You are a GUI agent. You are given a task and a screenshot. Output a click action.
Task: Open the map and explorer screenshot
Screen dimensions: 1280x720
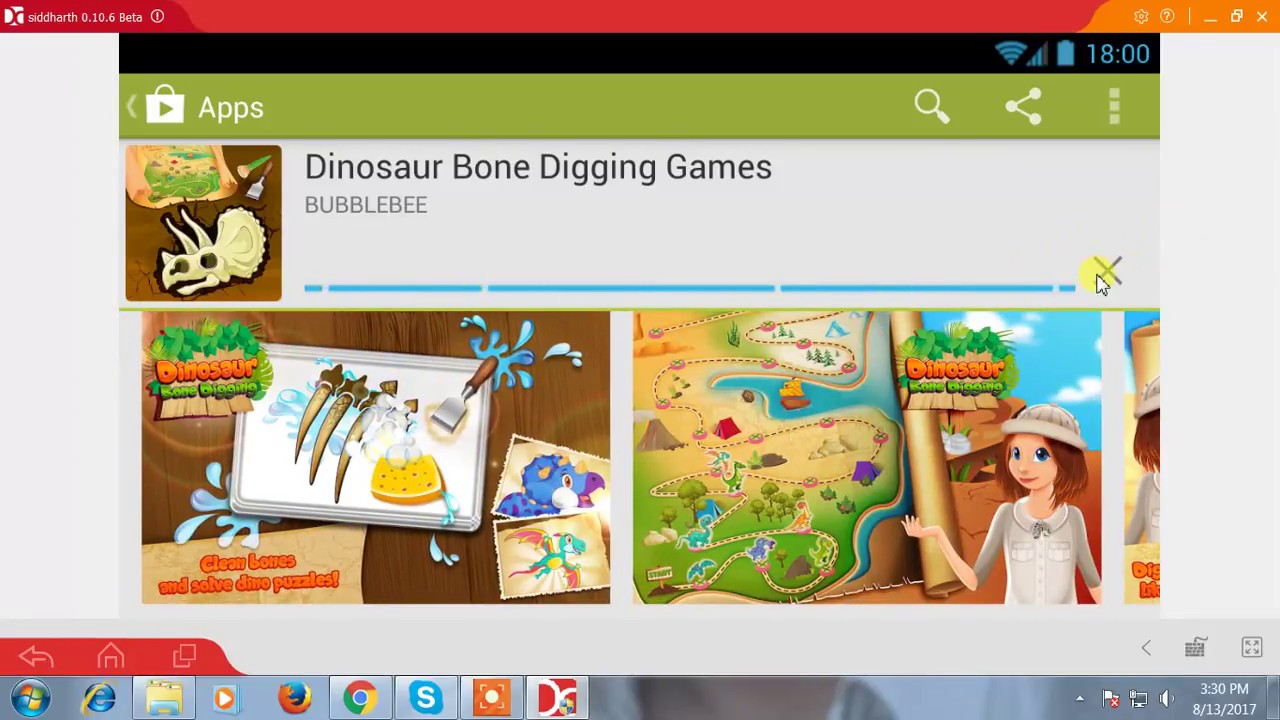click(x=866, y=457)
